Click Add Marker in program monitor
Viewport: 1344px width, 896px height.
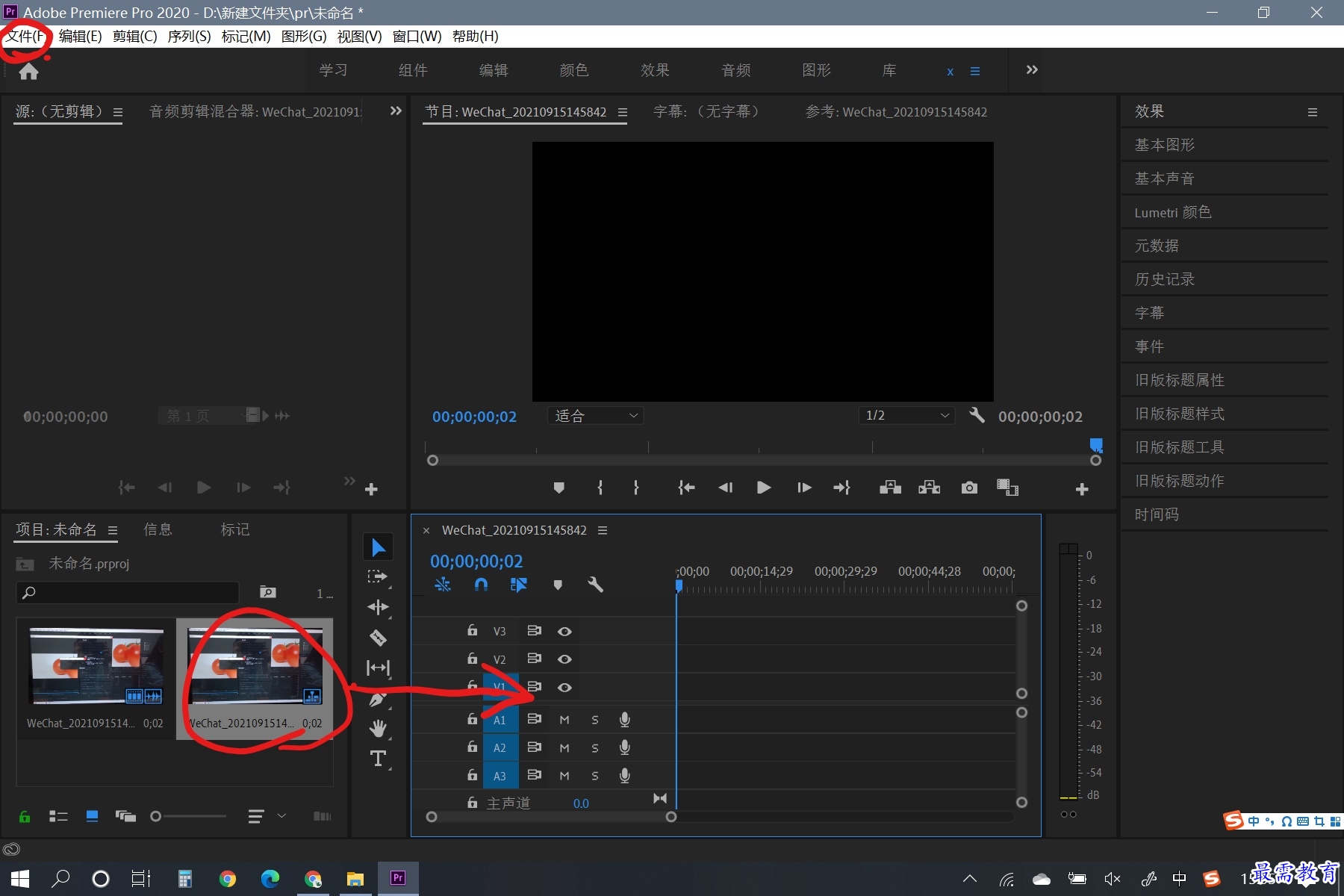coord(559,488)
